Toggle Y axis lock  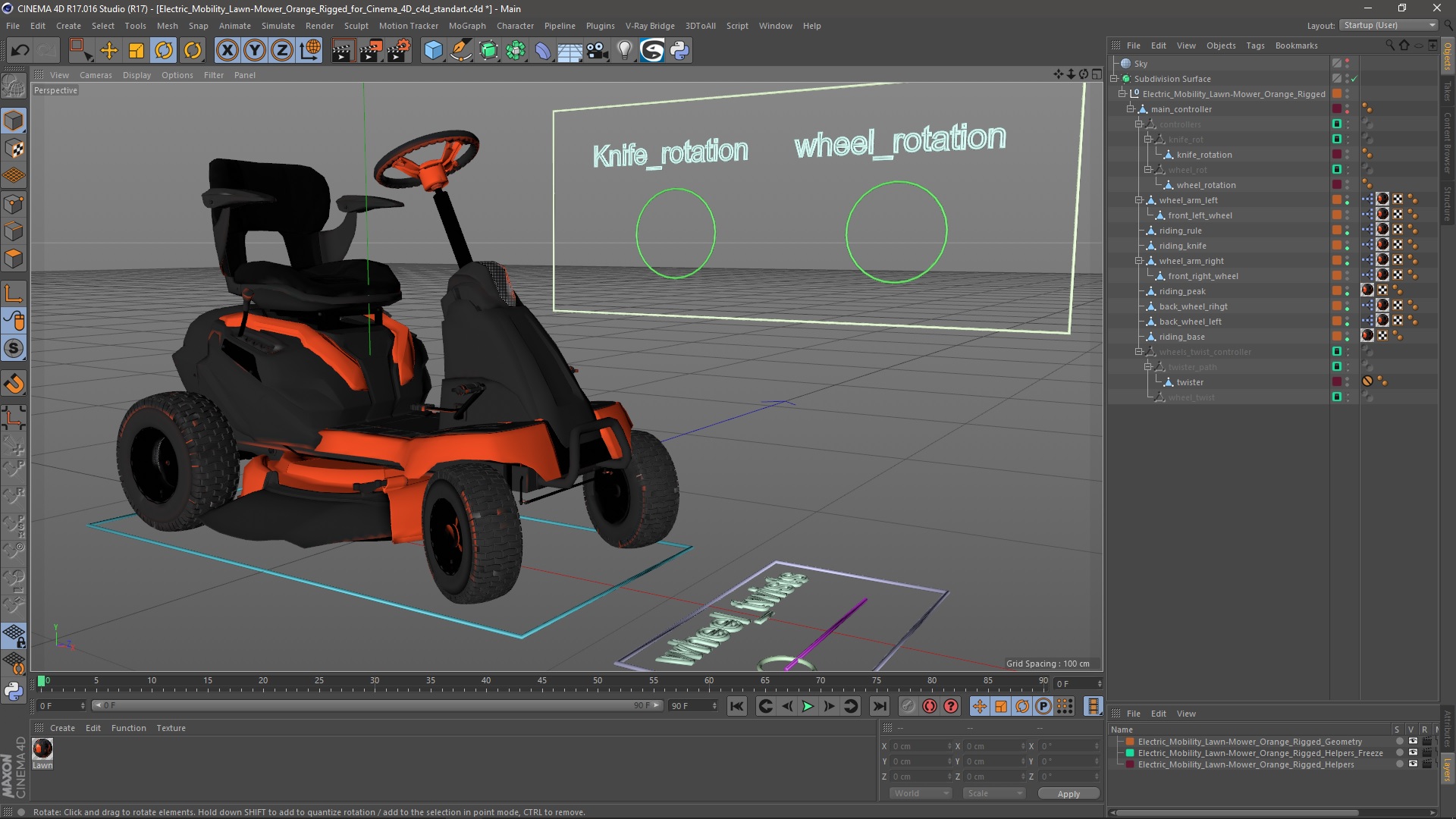tap(255, 51)
